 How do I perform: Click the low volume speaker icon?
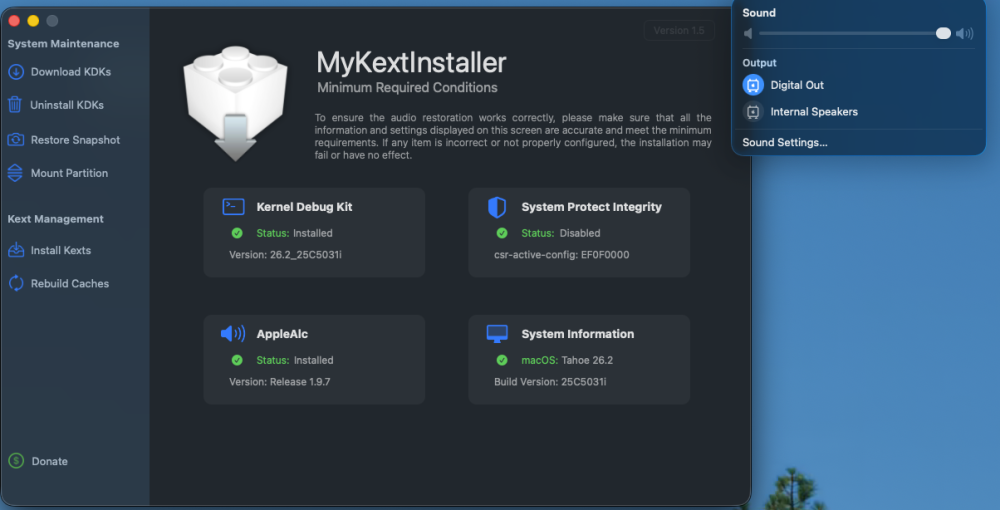(x=748, y=34)
